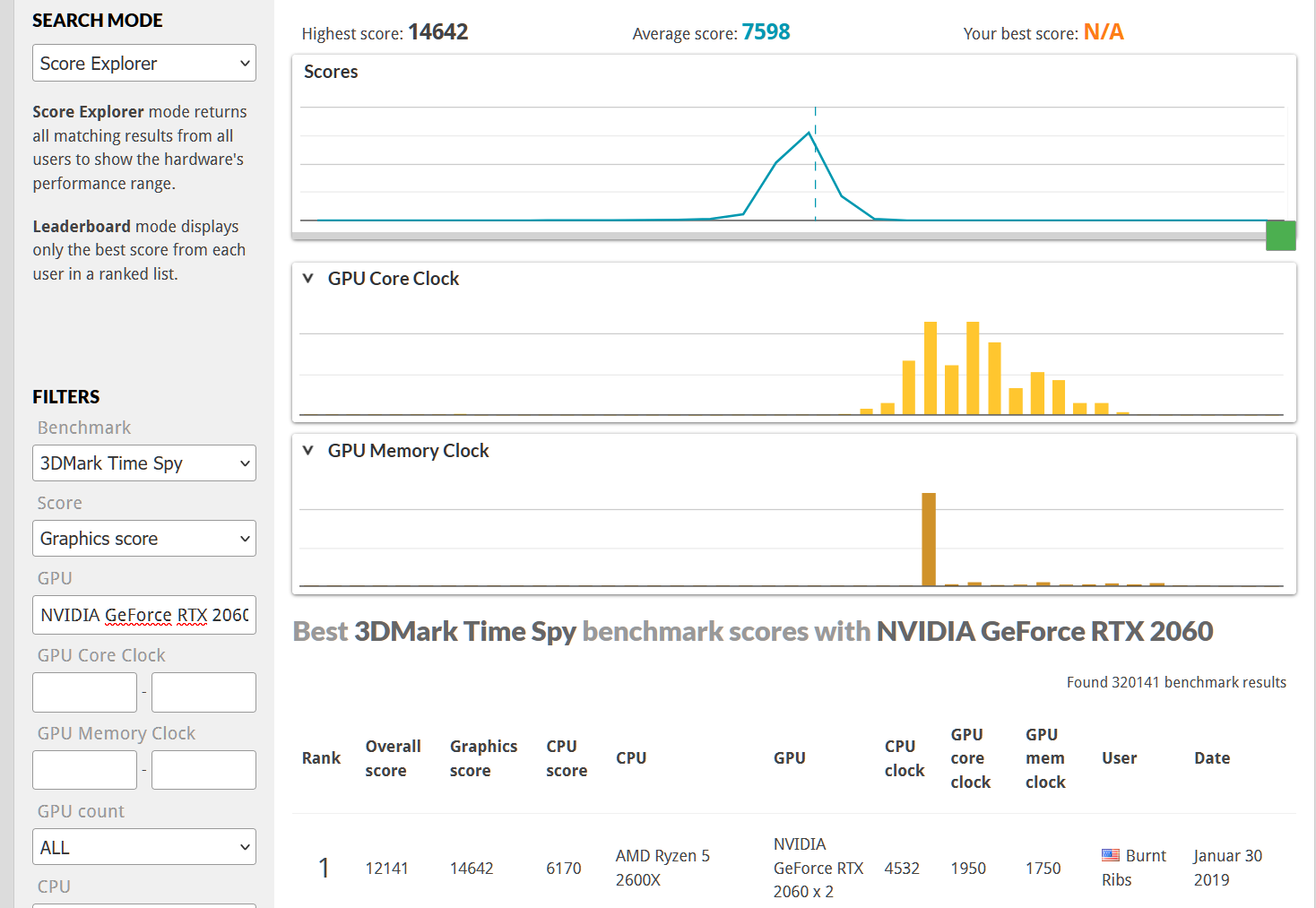Sort by the Rank column header
Viewport: 1316px width, 908px height.
point(321,758)
